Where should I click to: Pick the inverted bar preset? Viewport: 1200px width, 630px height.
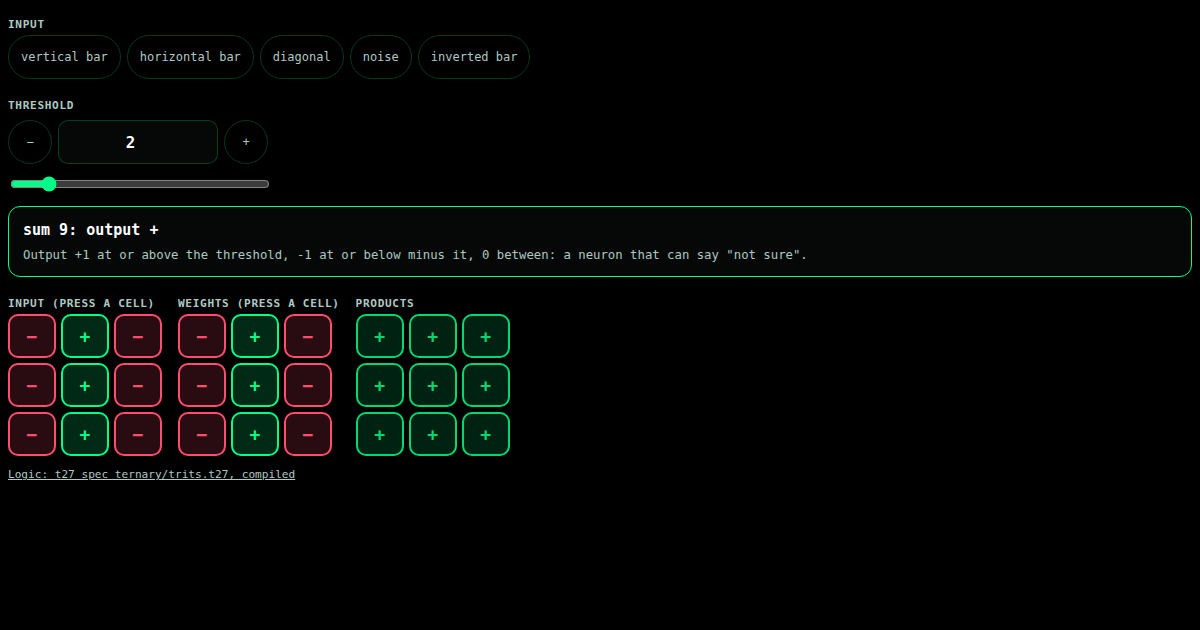tap(474, 57)
